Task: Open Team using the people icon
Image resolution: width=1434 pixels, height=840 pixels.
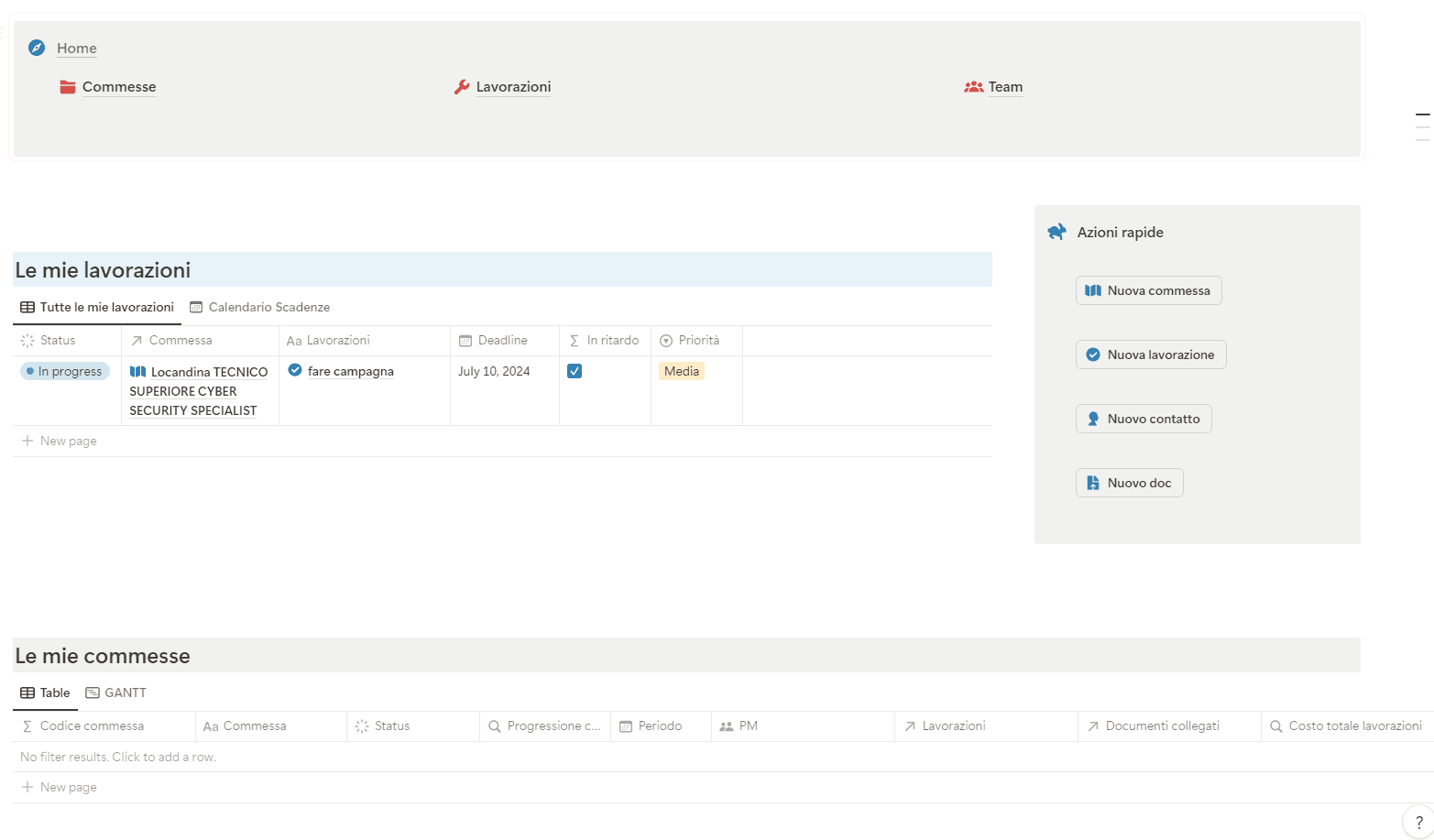Action: click(x=973, y=86)
